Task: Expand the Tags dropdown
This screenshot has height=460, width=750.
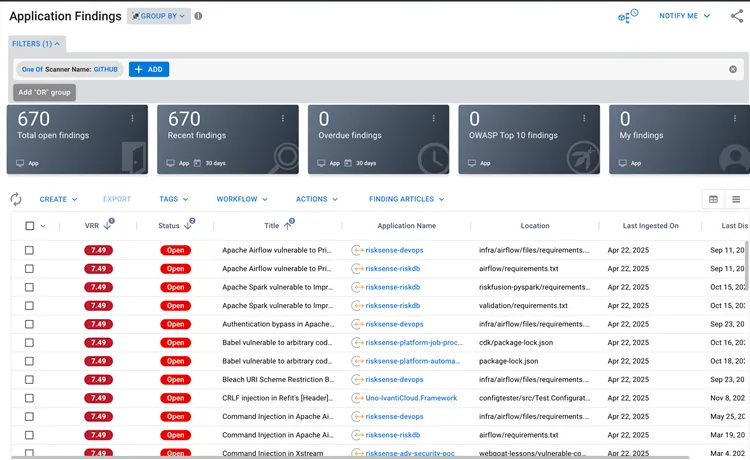Action: tap(174, 199)
